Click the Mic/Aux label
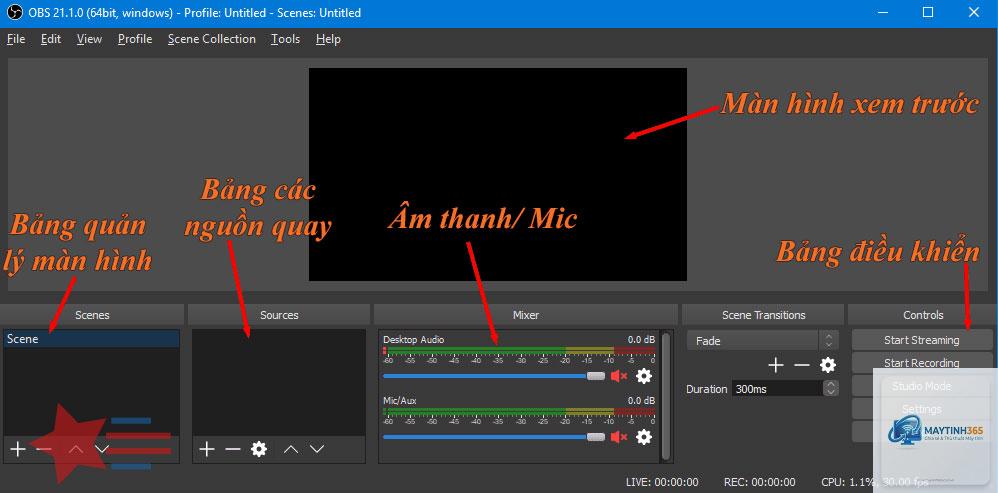Image resolution: width=998 pixels, height=493 pixels. click(400, 401)
